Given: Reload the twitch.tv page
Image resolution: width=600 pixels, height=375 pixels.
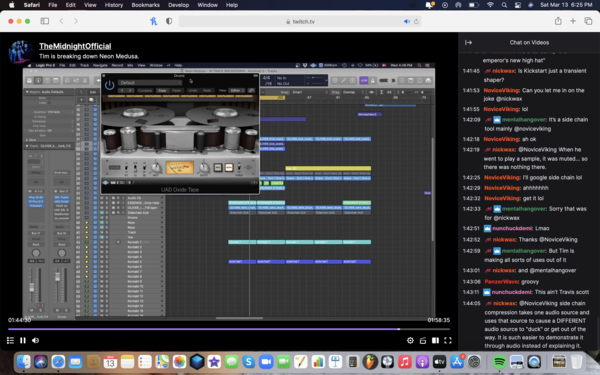Looking at the screenshot, I should point(416,21).
